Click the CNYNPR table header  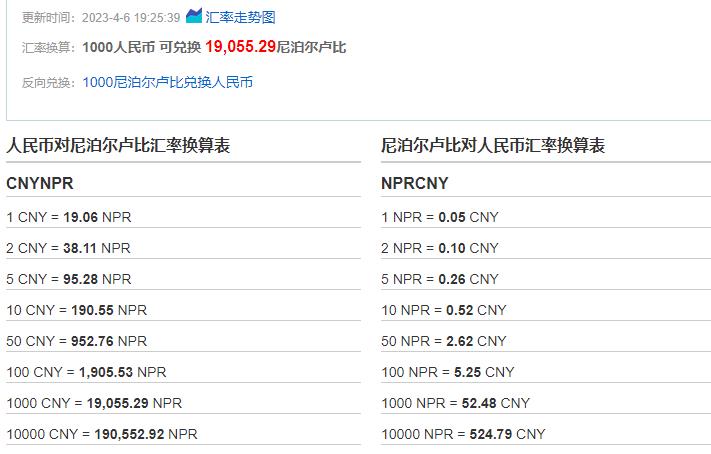click(40, 184)
